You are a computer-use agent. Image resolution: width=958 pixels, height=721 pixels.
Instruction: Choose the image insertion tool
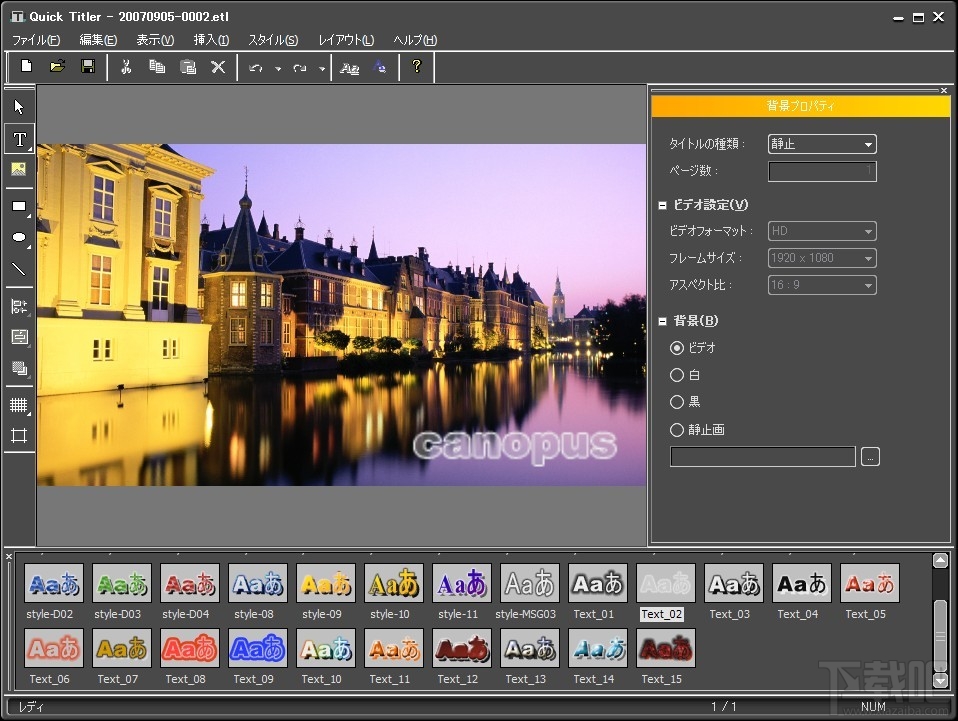(x=18, y=170)
